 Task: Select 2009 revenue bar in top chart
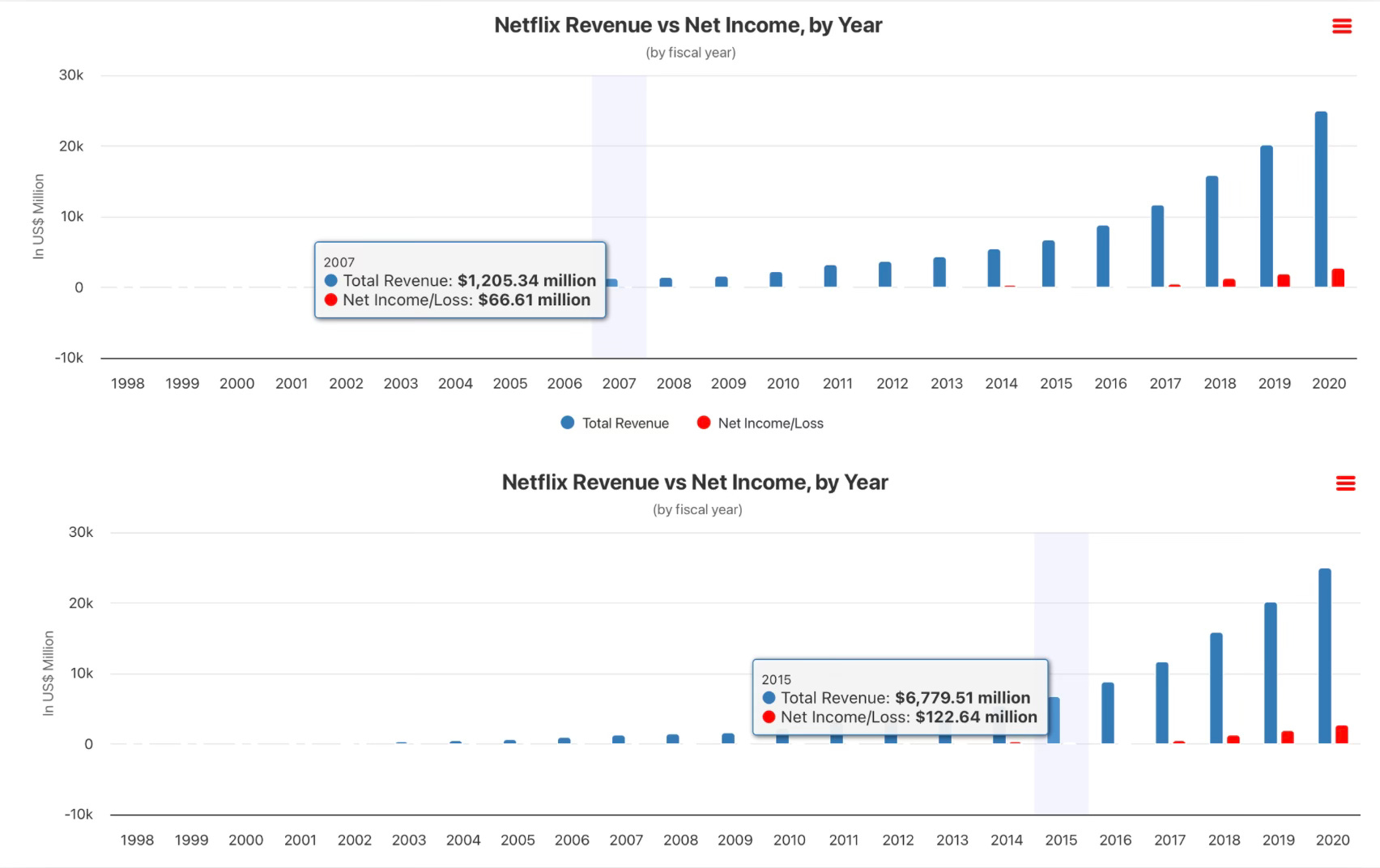coord(722,282)
